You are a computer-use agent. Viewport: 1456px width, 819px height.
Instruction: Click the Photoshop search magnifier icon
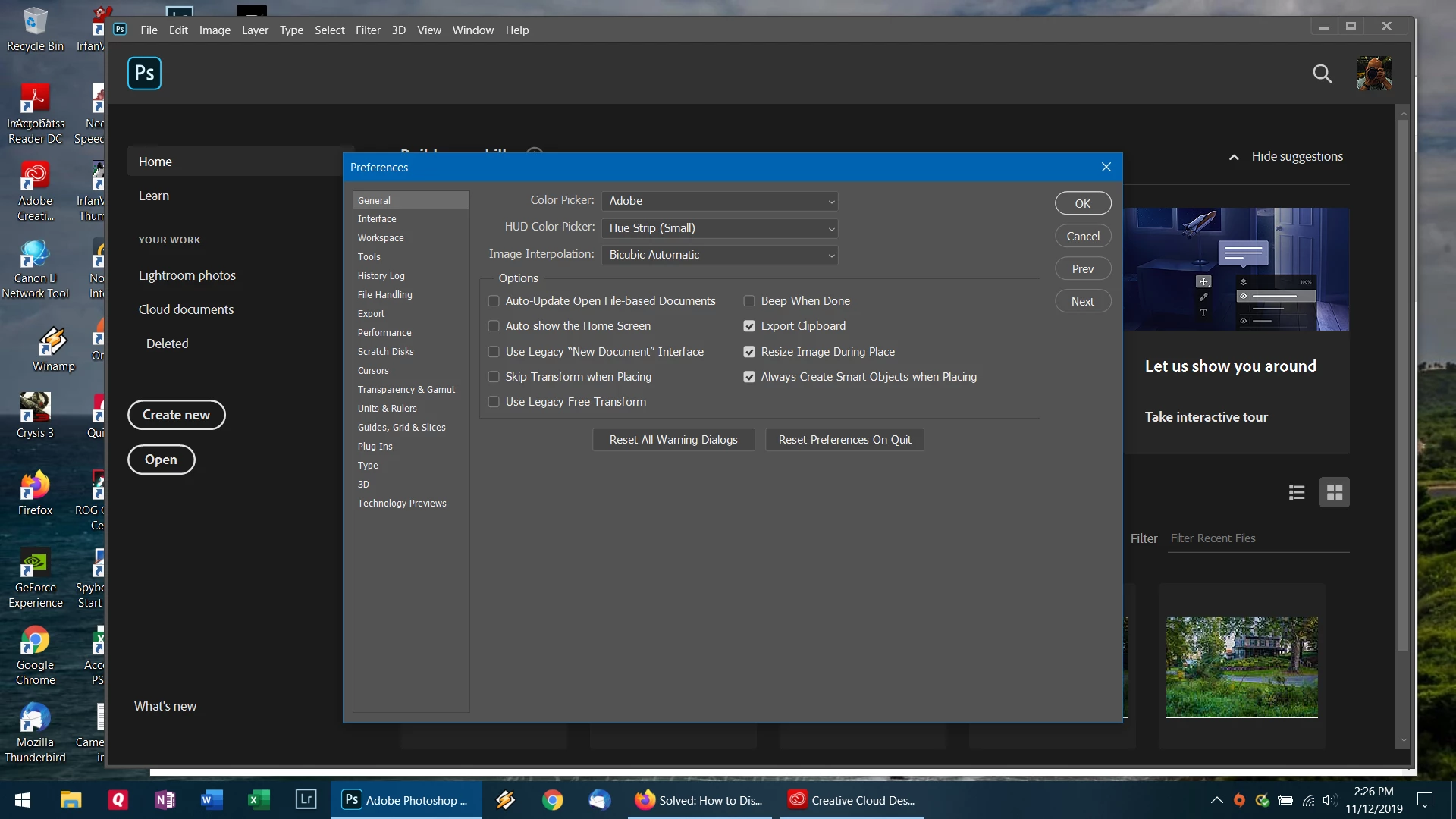coord(1322,74)
